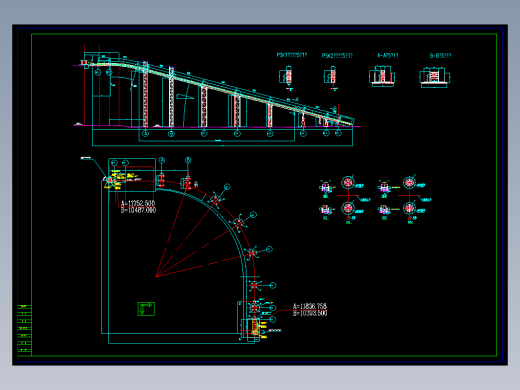Click the coordinate label A=11752.500
The width and height of the screenshot is (520, 390).
(x=138, y=203)
